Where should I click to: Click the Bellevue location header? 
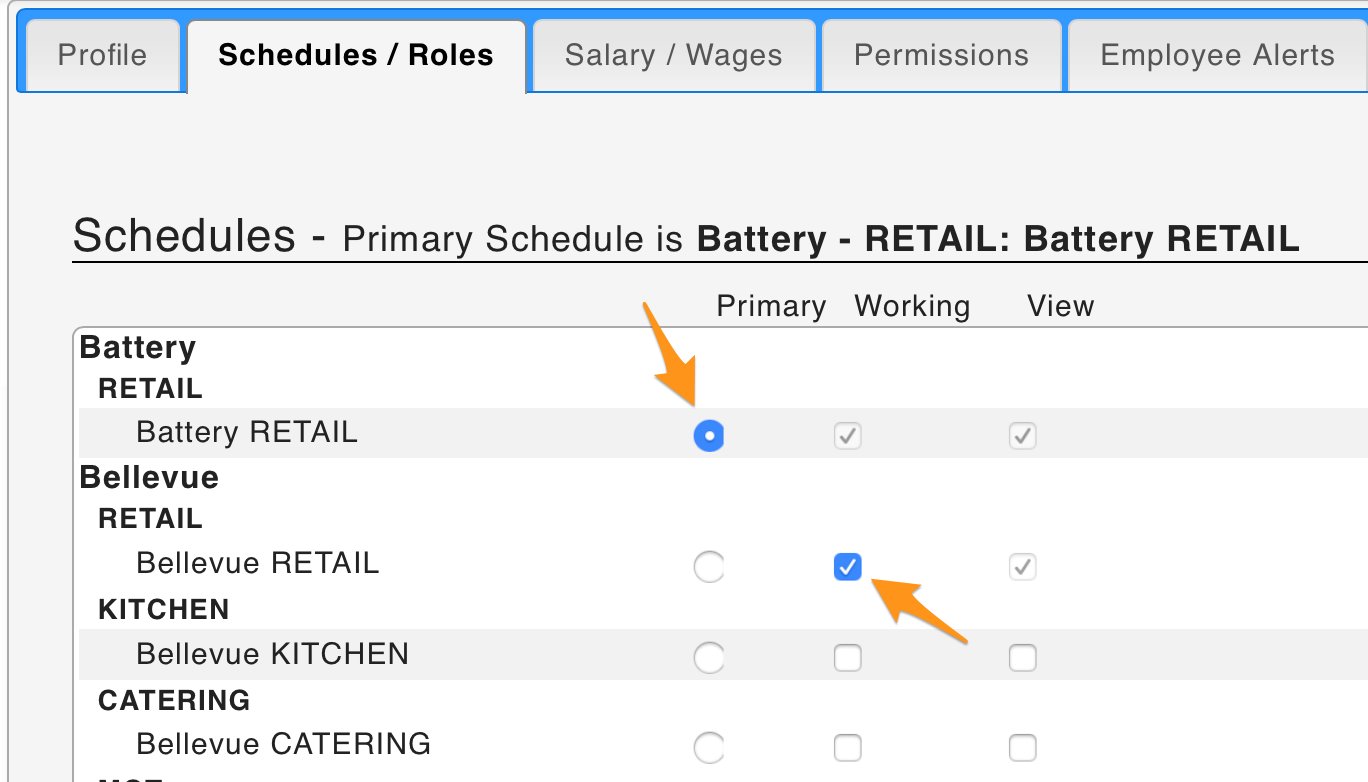point(148,477)
